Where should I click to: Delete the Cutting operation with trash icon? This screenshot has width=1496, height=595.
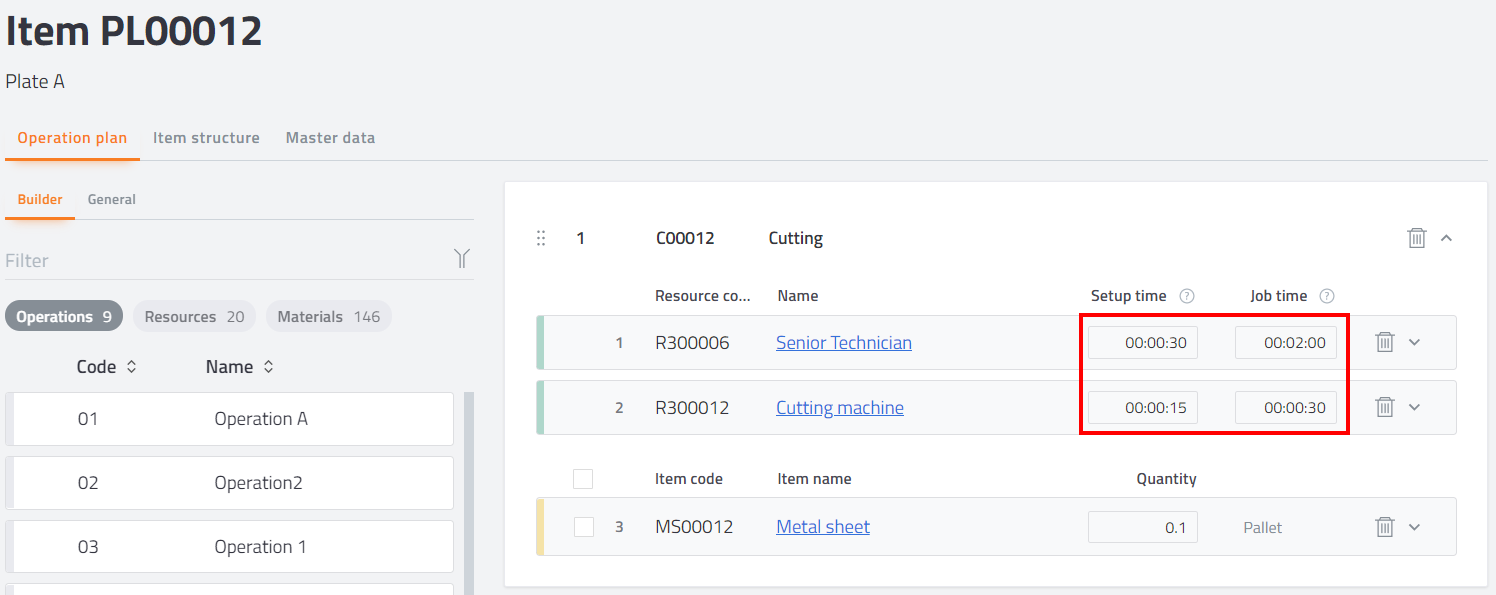coord(1417,238)
